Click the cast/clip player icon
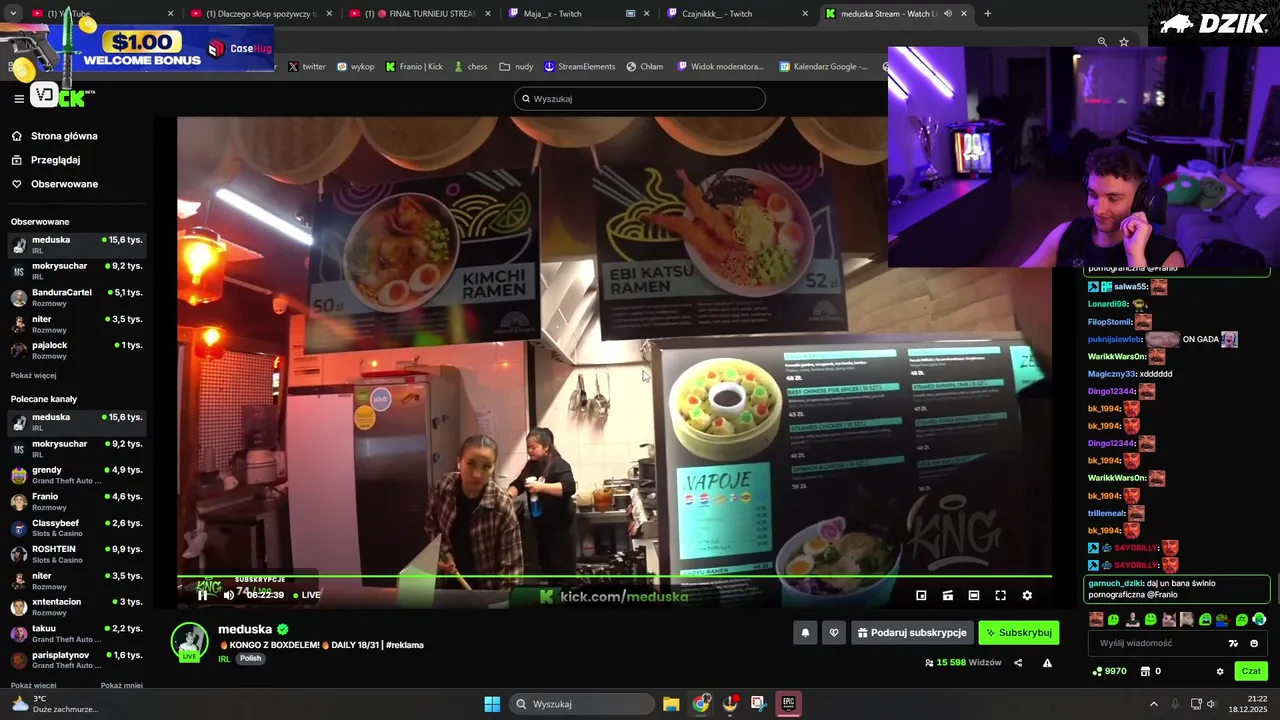The width and height of the screenshot is (1280, 720). [x=948, y=595]
